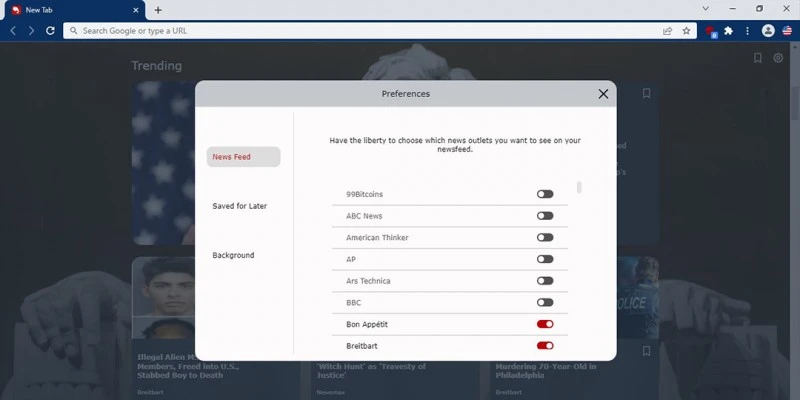Open the browser three-dot menu
The width and height of the screenshot is (800, 400).
coord(747,31)
